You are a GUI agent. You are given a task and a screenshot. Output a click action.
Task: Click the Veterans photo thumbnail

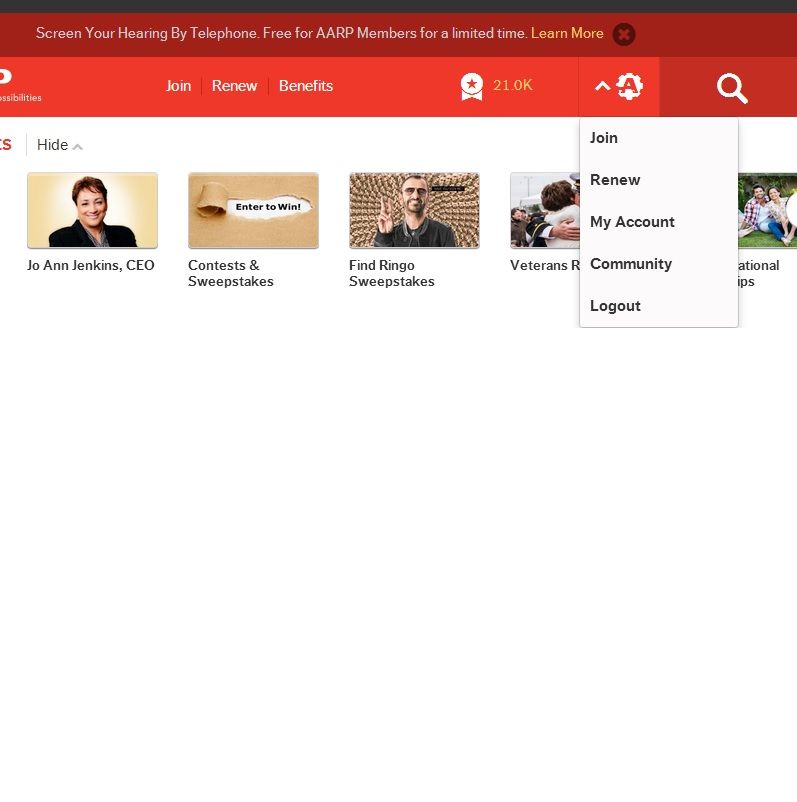tap(543, 210)
